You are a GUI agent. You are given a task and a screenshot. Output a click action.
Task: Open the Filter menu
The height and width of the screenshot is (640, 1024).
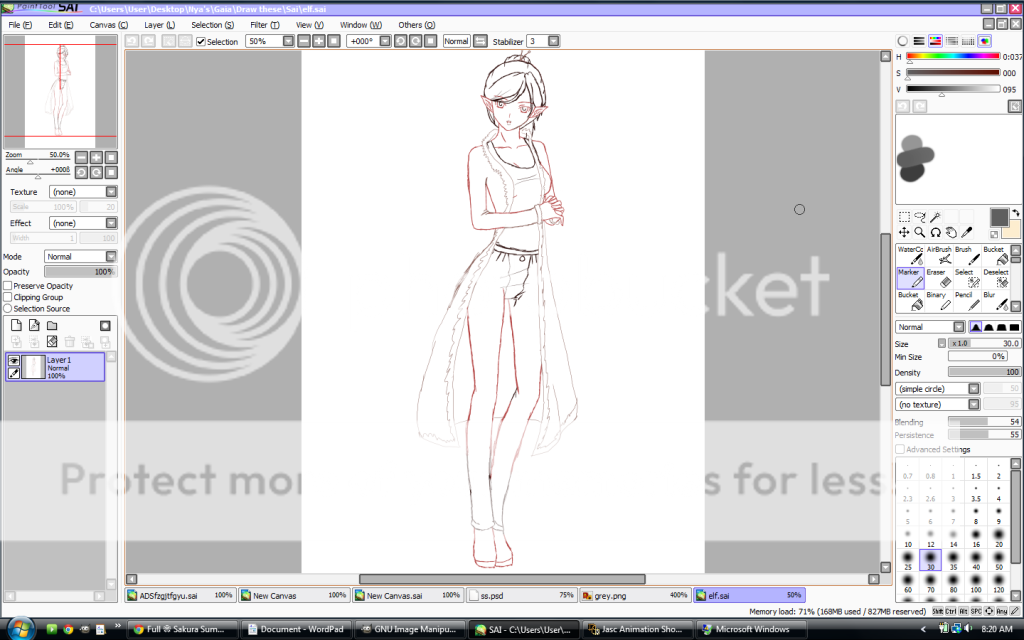[x=265, y=24]
